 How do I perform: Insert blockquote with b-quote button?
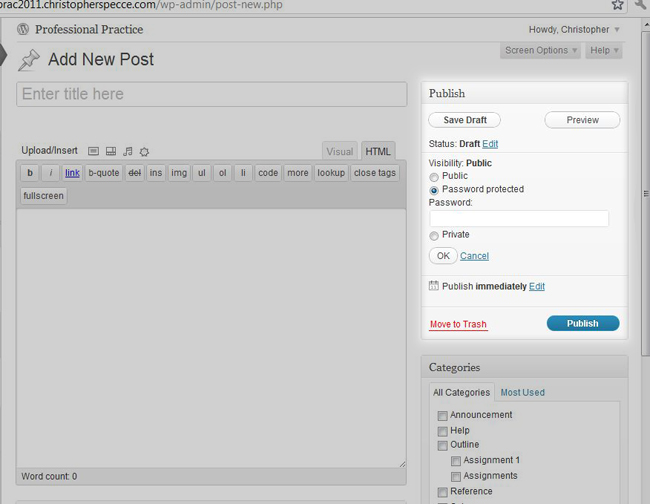pos(104,173)
